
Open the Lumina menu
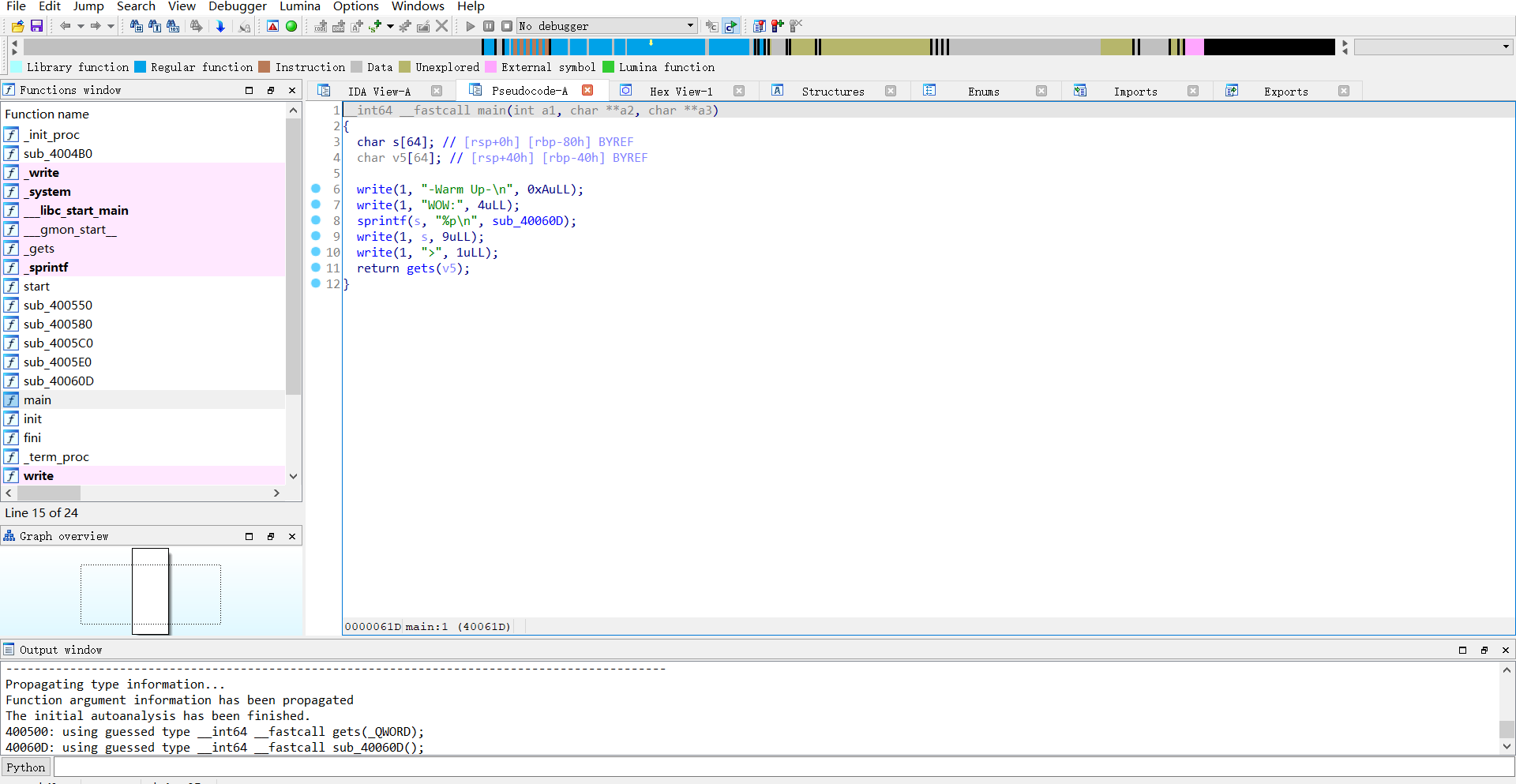coord(300,6)
